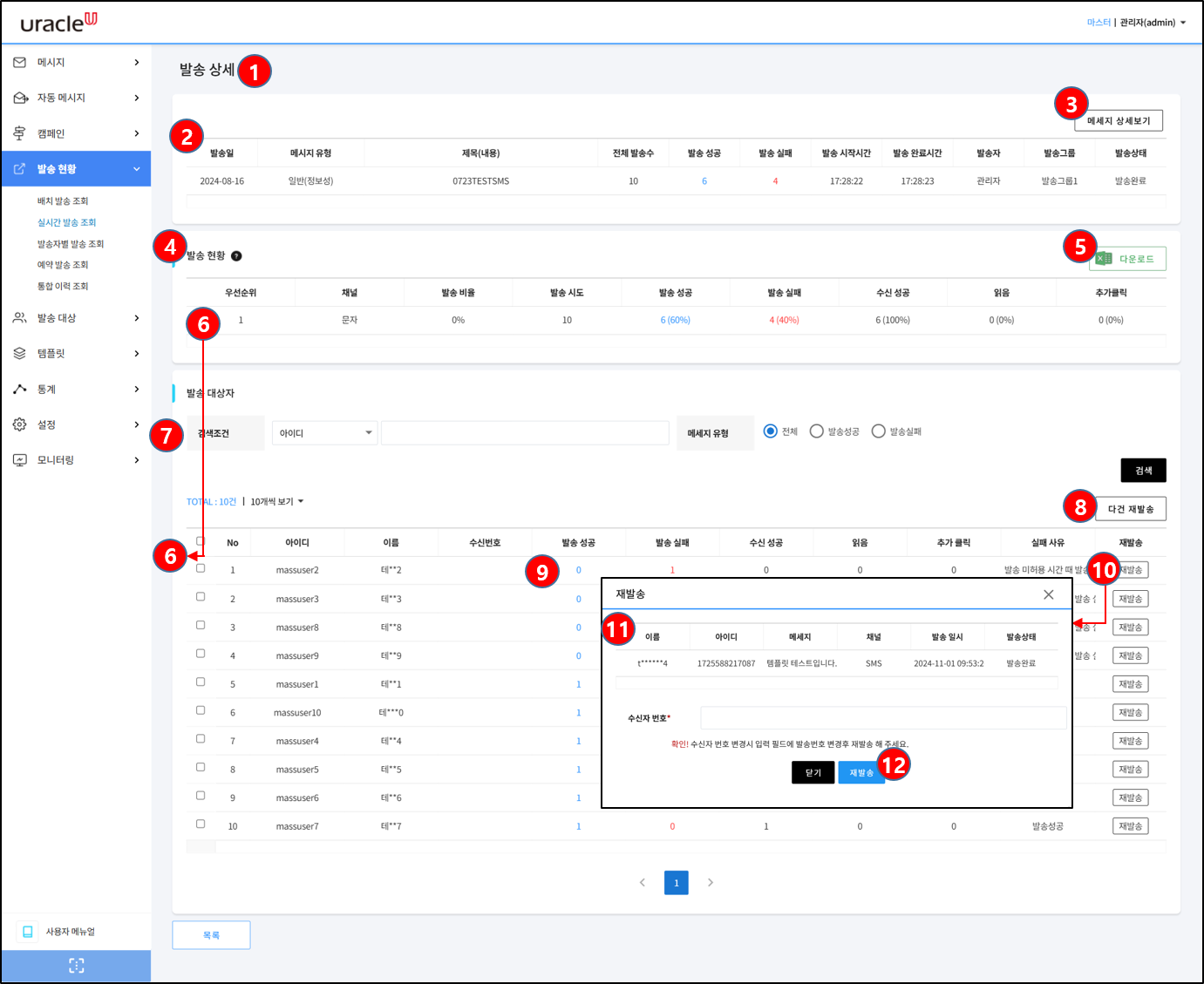Expand the 메시지 menu chevron

pyautogui.click(x=137, y=63)
